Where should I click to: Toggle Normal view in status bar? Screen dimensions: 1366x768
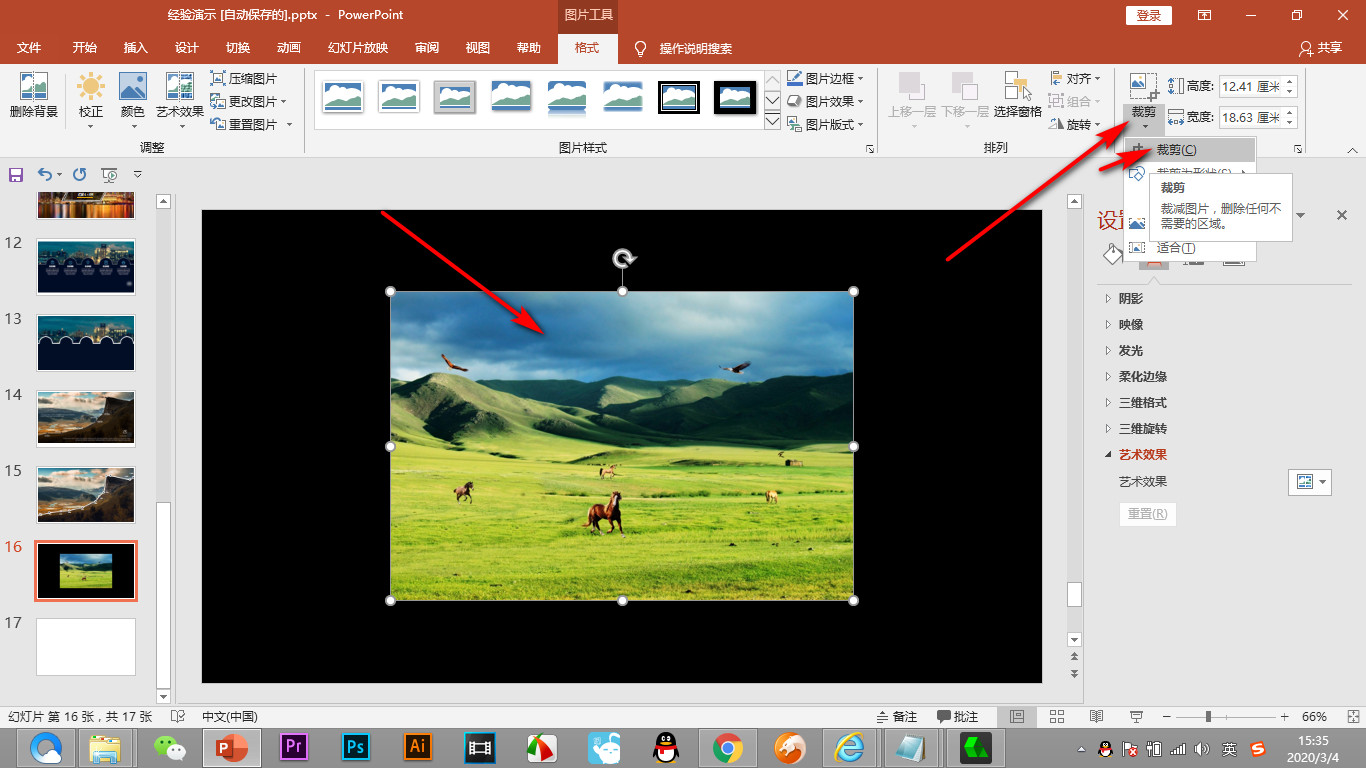coord(1016,717)
